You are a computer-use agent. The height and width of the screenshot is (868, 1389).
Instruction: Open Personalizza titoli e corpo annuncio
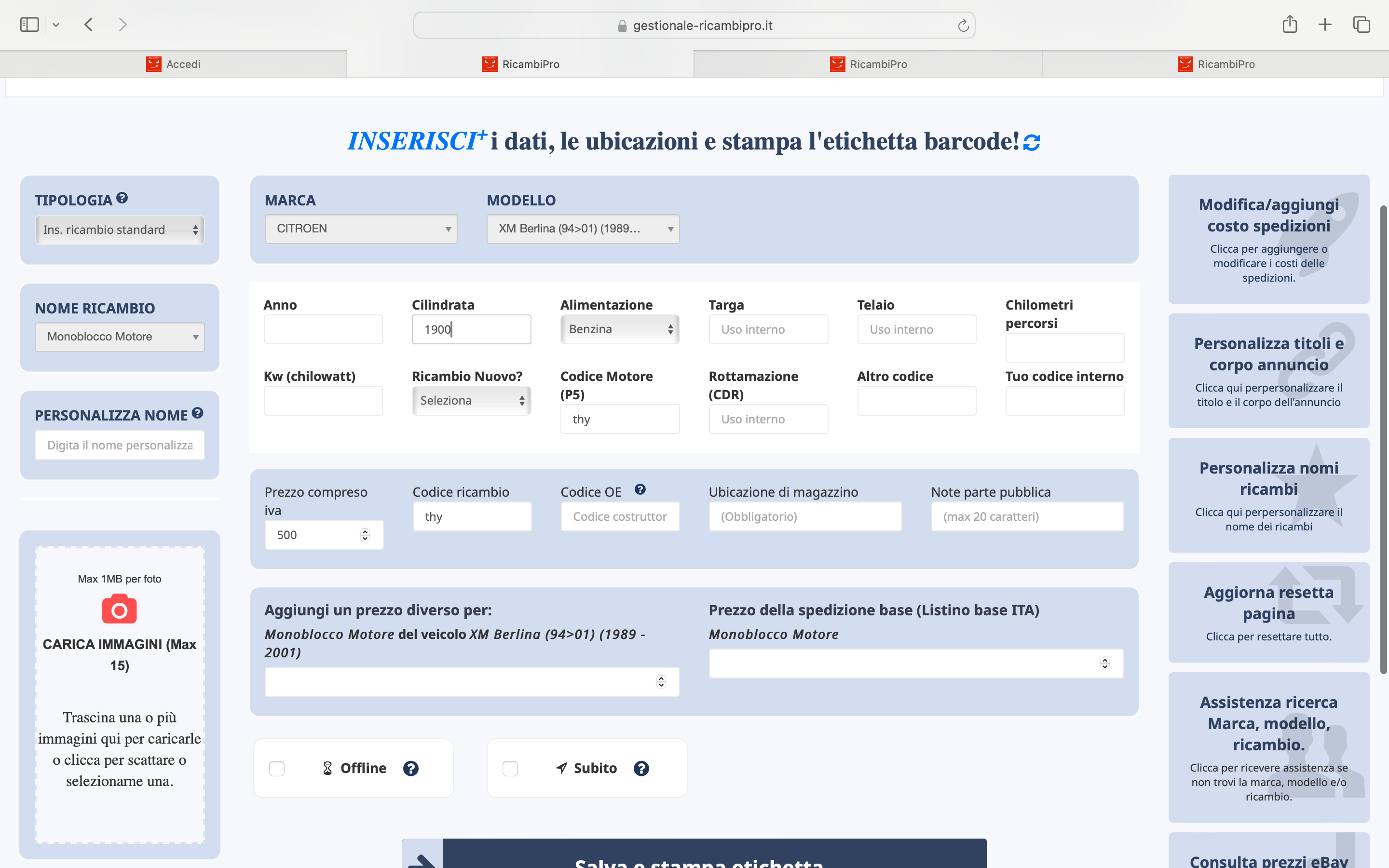(x=1268, y=371)
